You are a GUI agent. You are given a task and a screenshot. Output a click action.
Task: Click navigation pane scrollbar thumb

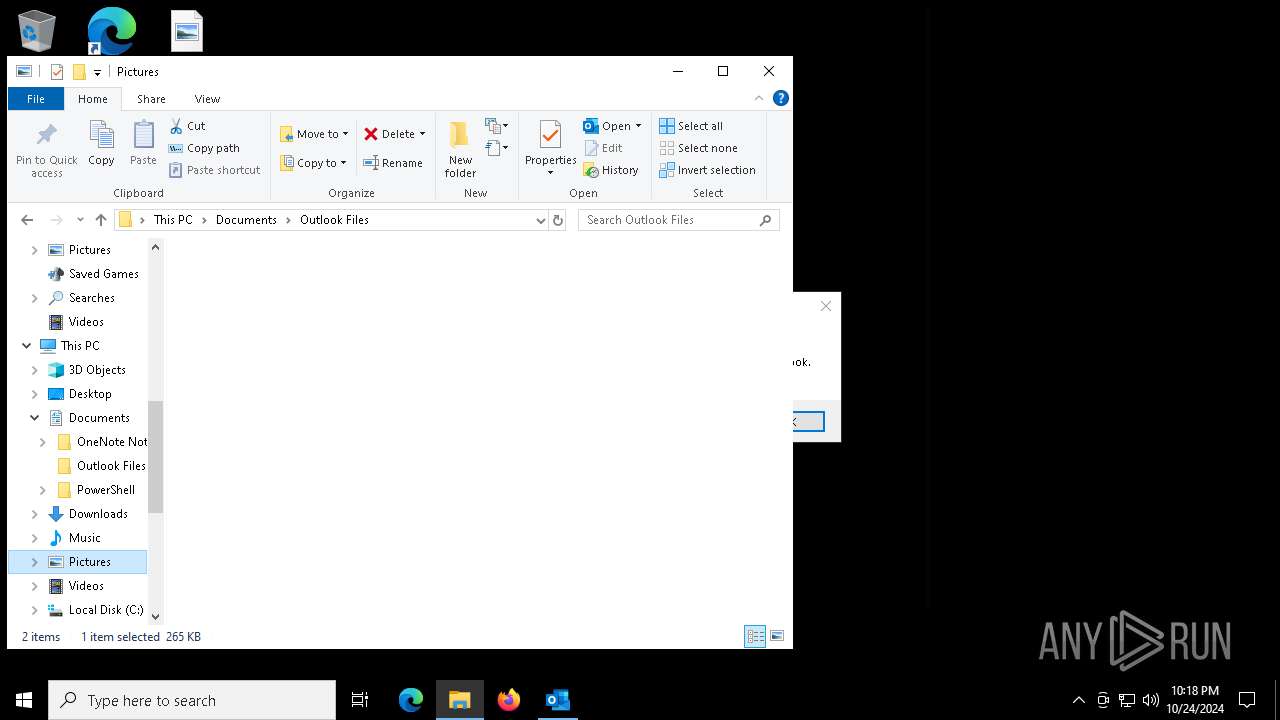(155, 456)
